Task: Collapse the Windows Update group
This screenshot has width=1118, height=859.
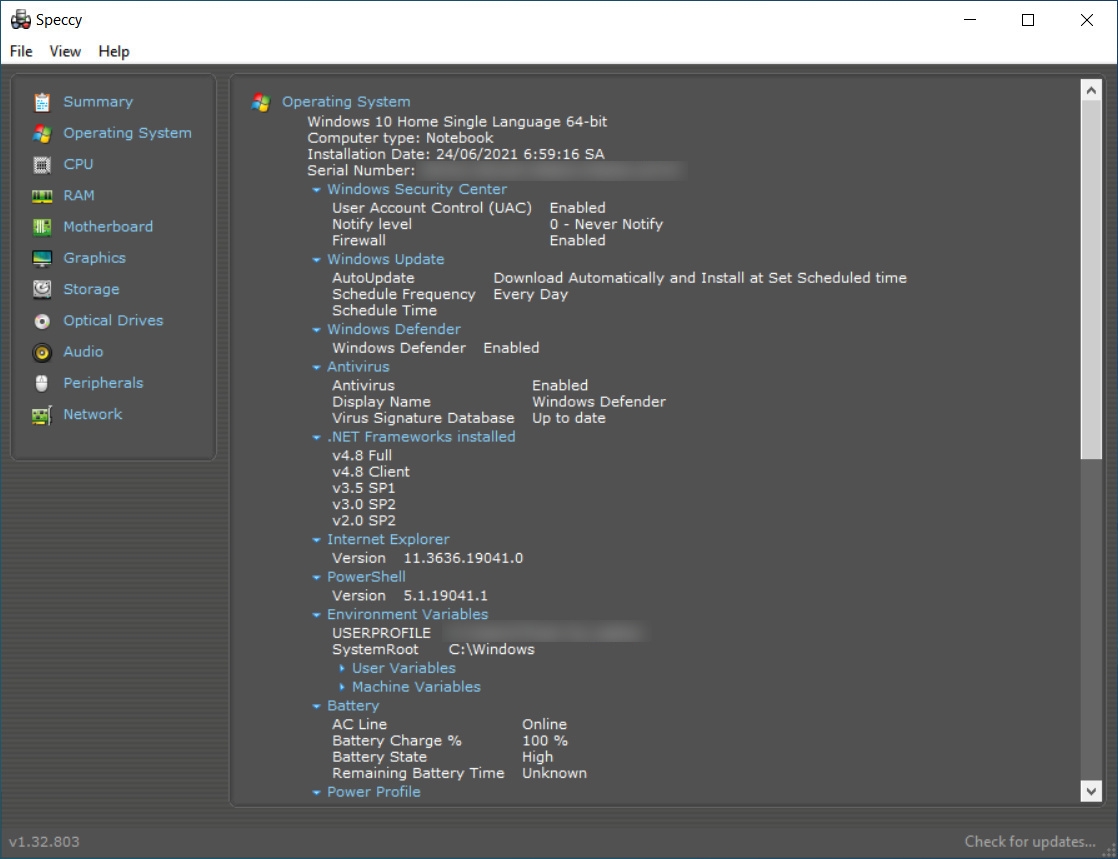Action: [x=316, y=259]
